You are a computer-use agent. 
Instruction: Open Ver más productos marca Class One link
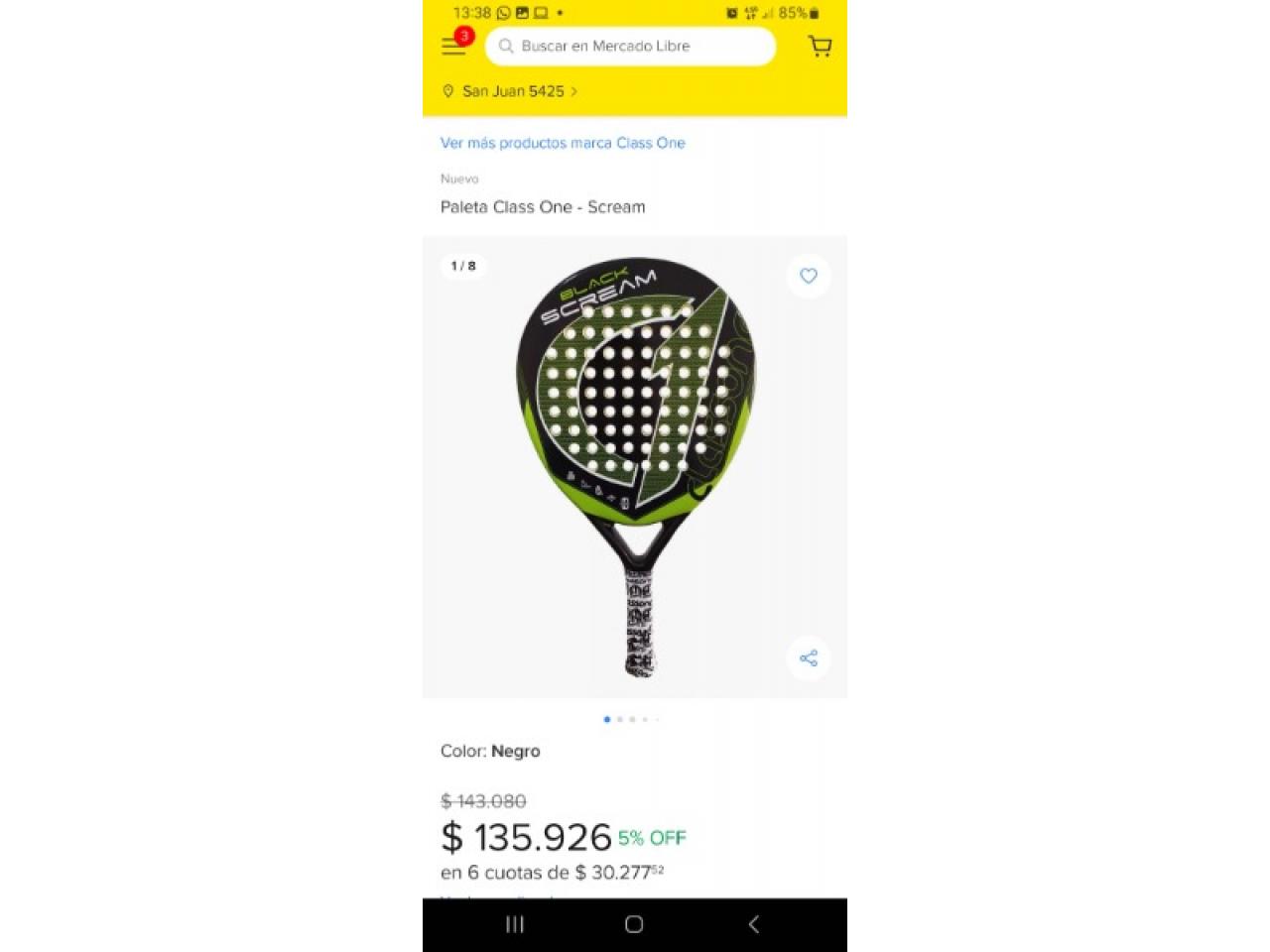(x=563, y=143)
